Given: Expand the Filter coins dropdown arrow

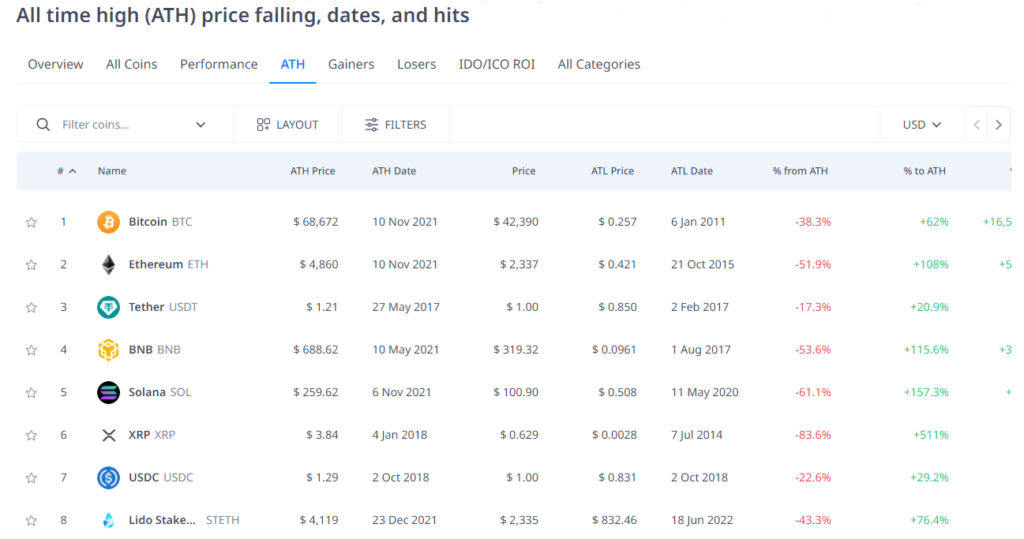Looking at the screenshot, I should pos(200,124).
